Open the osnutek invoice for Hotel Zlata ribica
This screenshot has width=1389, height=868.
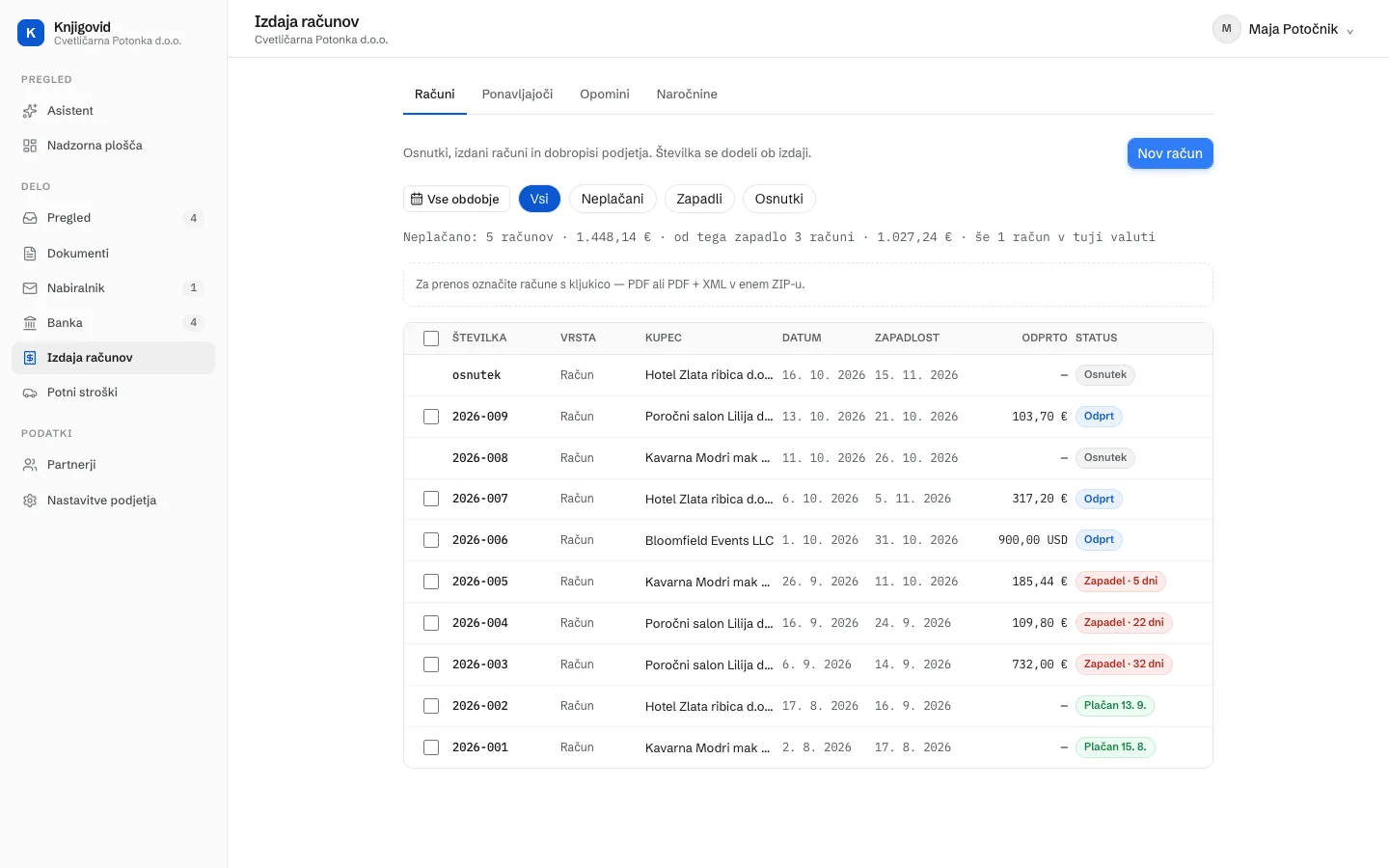(477, 375)
